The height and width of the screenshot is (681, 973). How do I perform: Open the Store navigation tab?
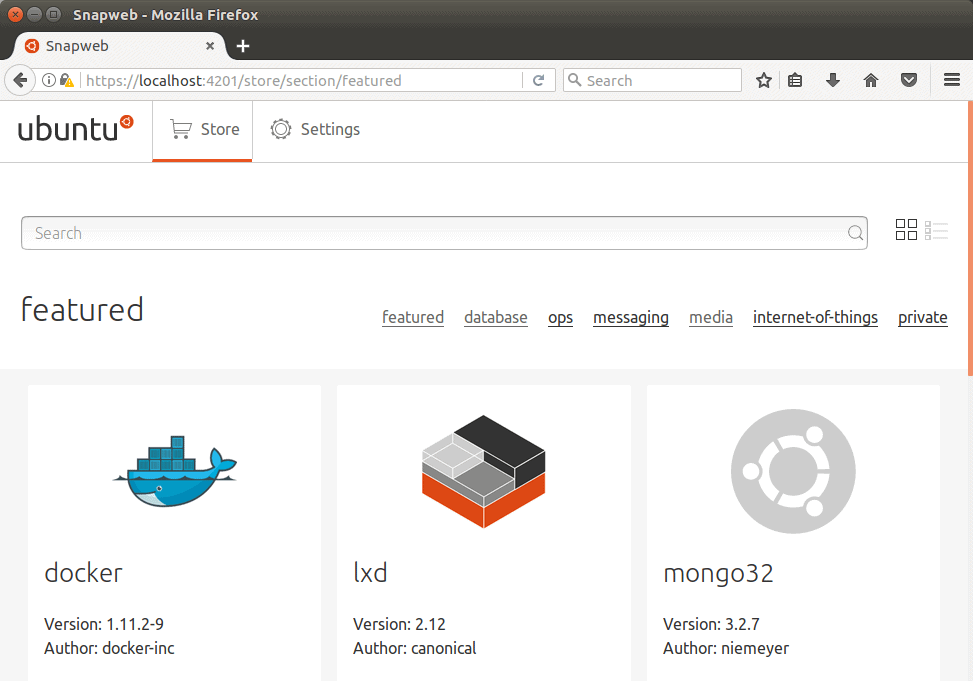click(x=202, y=130)
